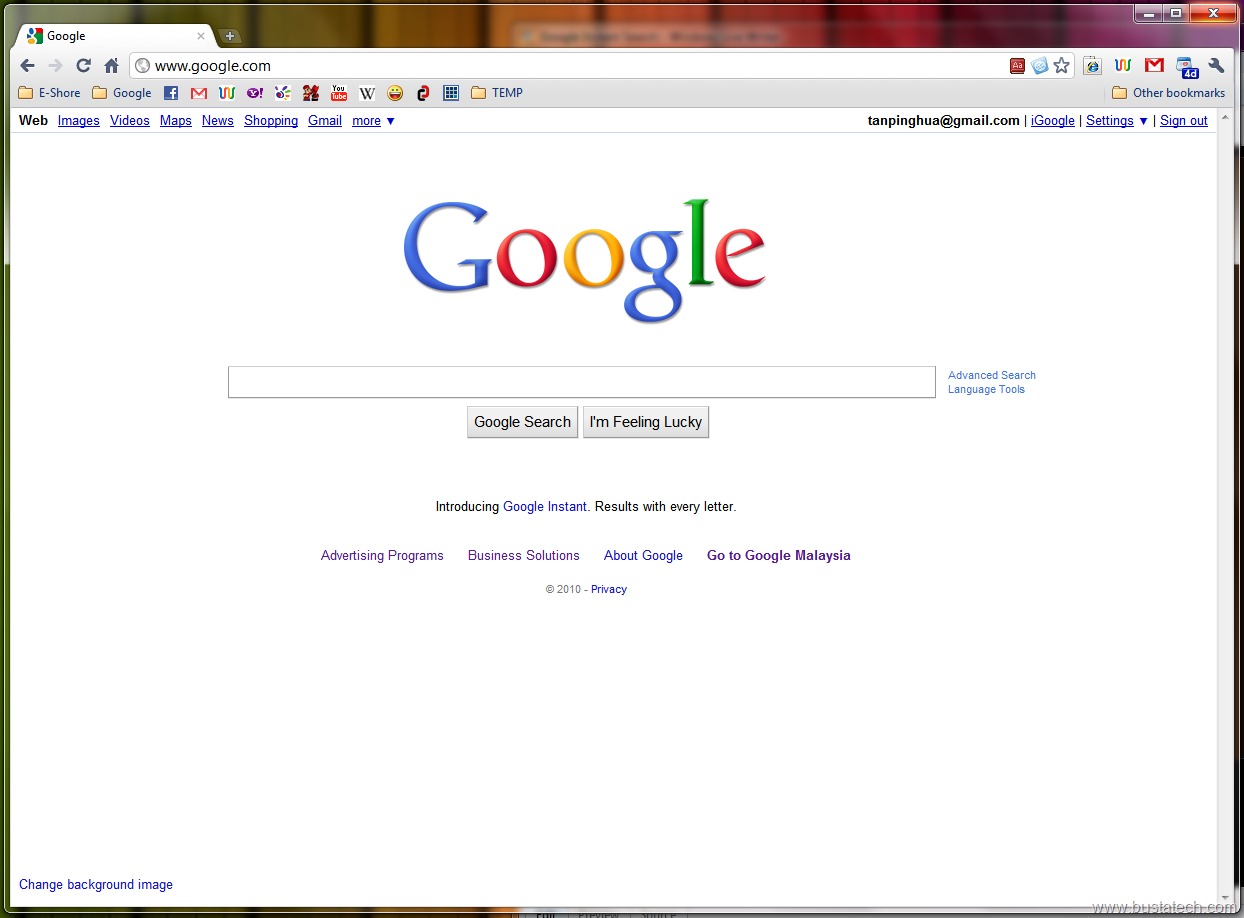Switch to Images search

(78, 121)
